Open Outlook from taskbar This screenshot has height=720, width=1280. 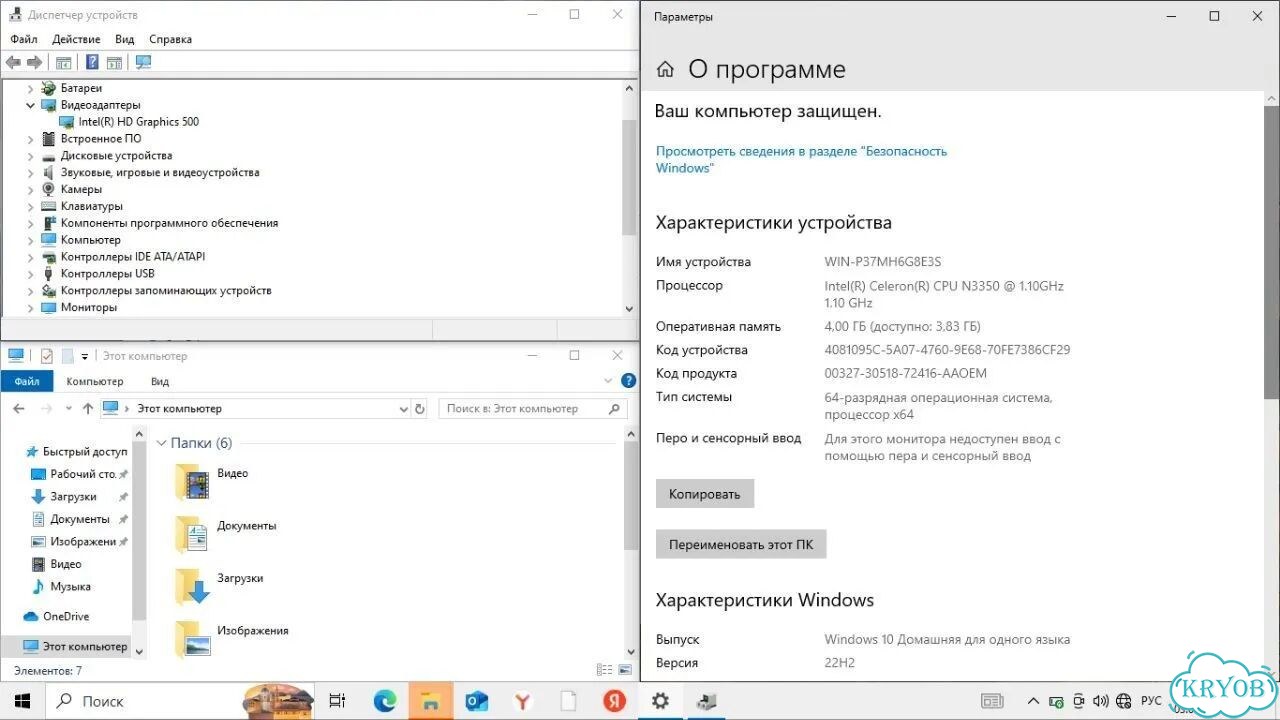click(477, 701)
